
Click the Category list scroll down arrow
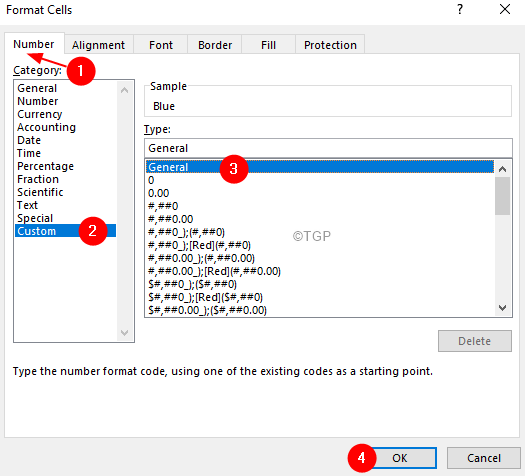pos(125,333)
